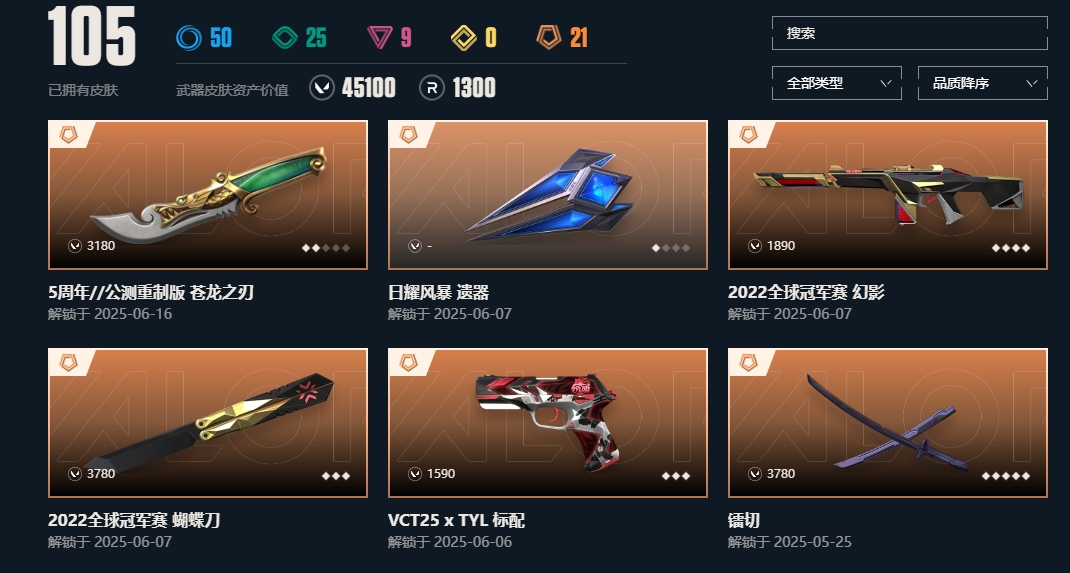This screenshot has width=1070, height=573.
Task: Expand the chevron arrow of 品质降序
Action: point(1031,83)
